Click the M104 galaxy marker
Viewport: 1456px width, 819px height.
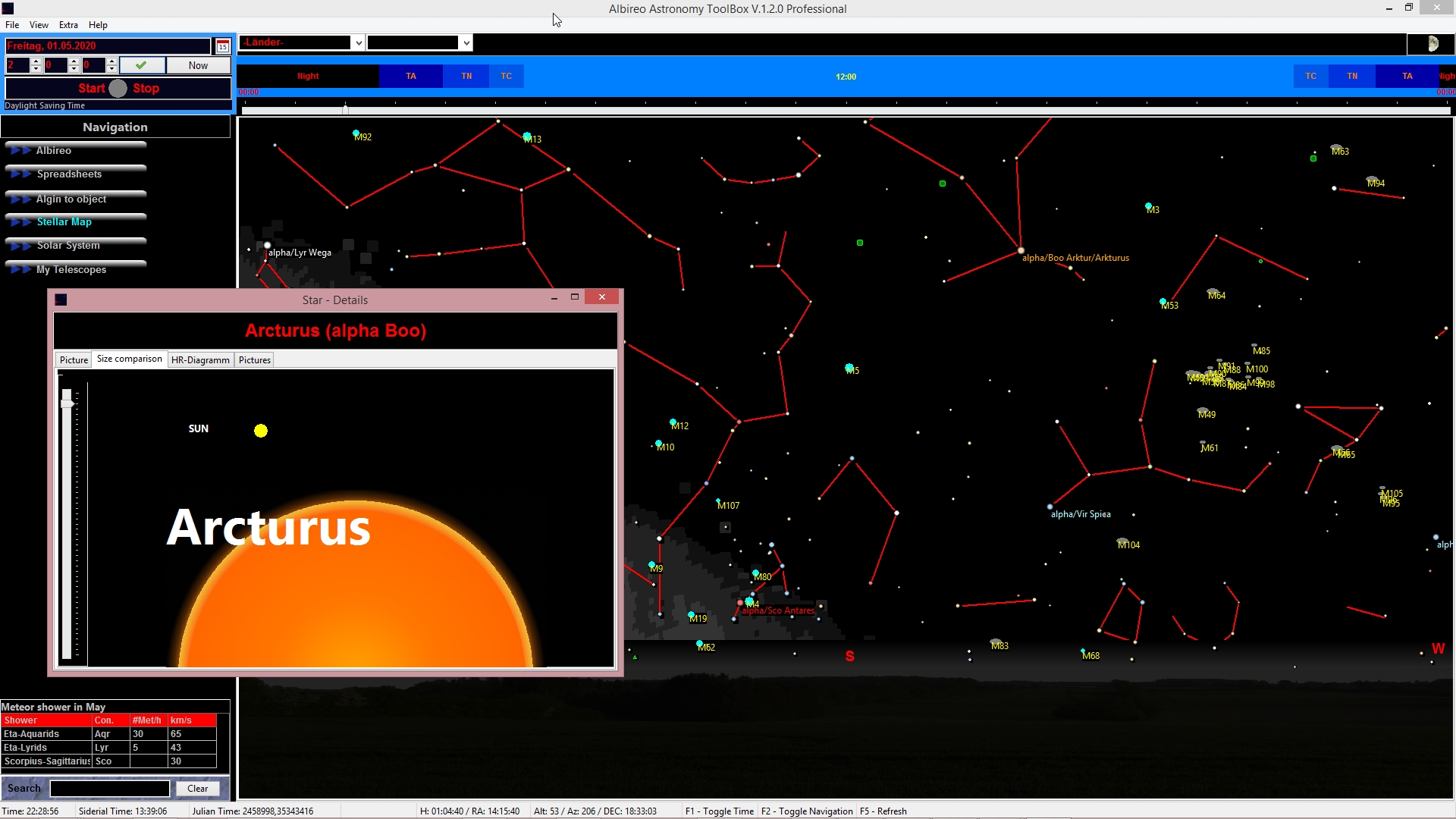(x=1122, y=542)
